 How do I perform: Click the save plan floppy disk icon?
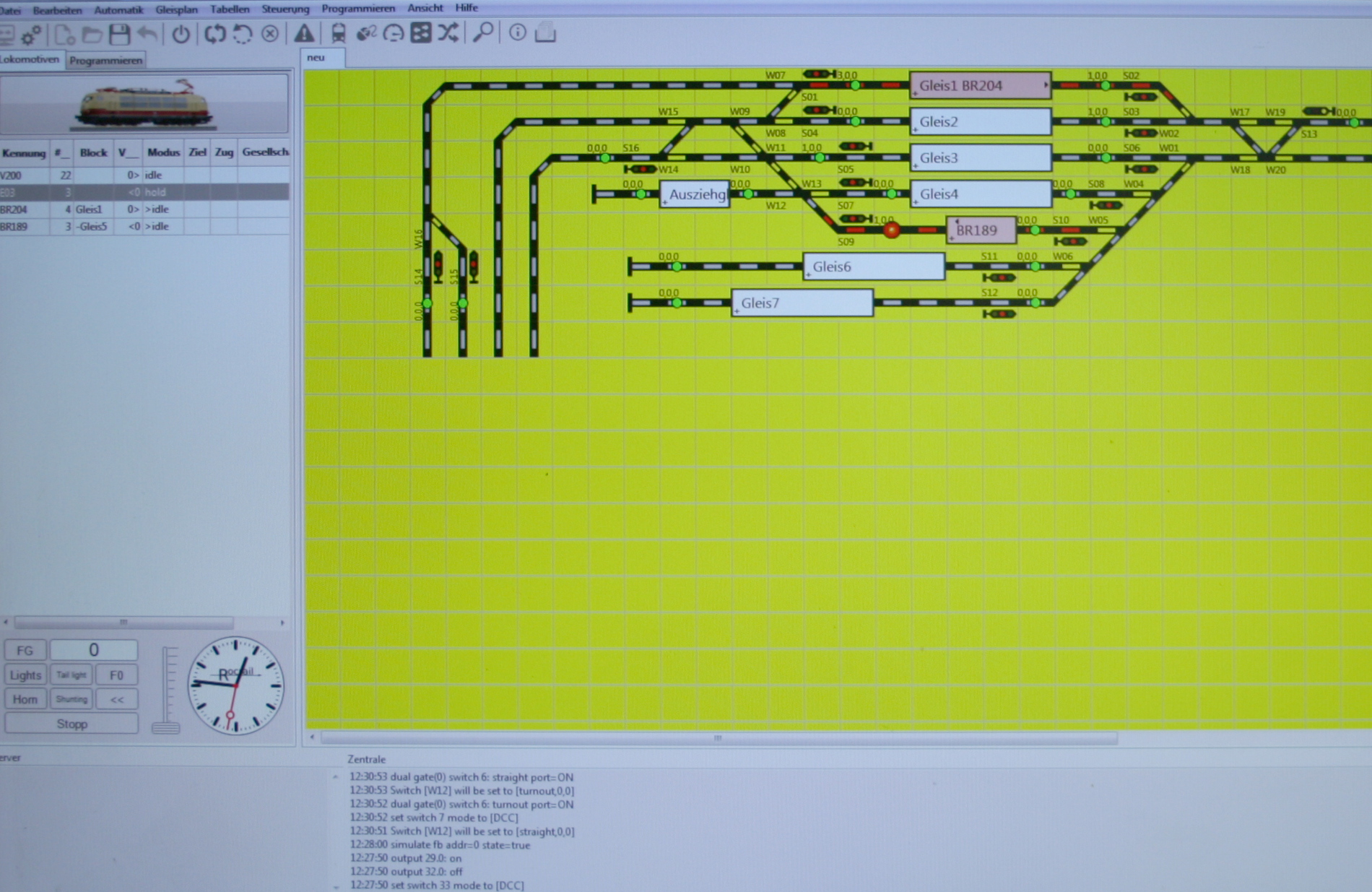tap(120, 34)
